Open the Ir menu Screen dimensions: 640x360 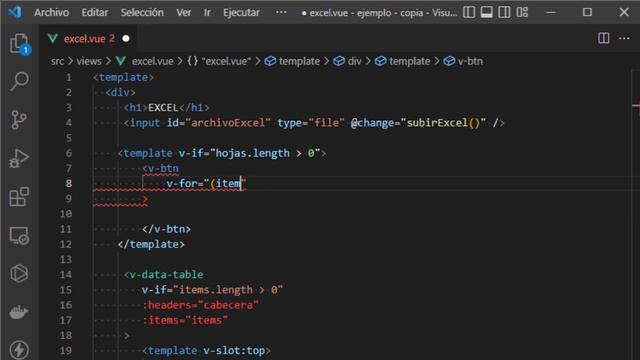pyautogui.click(x=207, y=13)
